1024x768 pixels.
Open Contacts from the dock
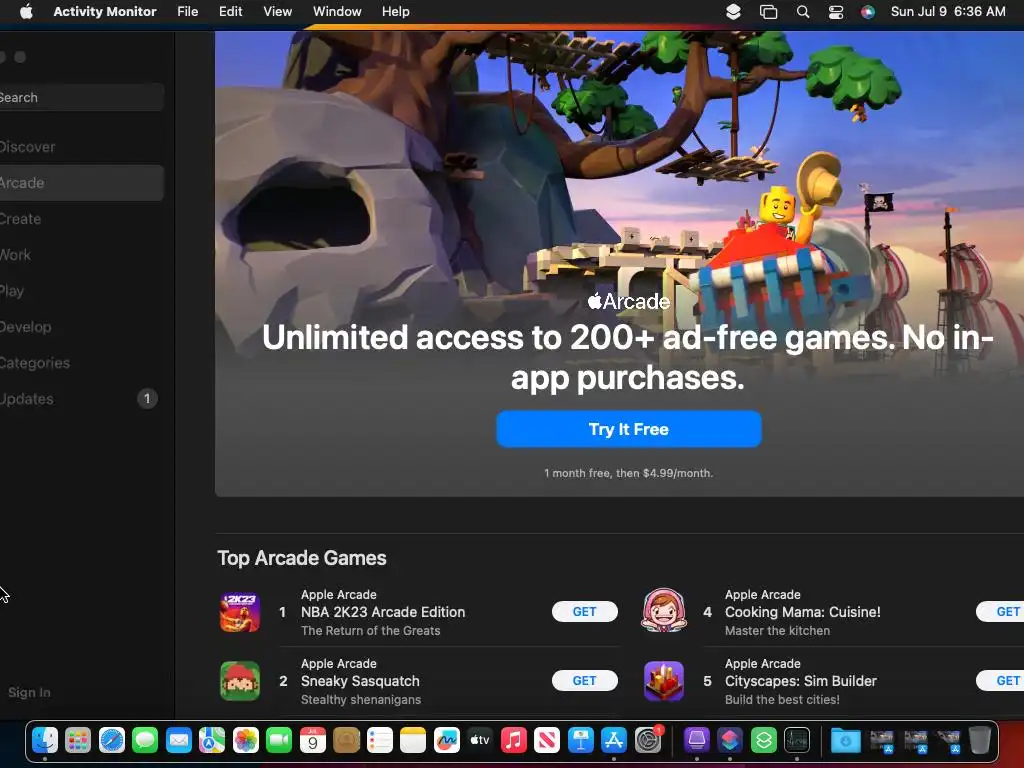point(346,740)
